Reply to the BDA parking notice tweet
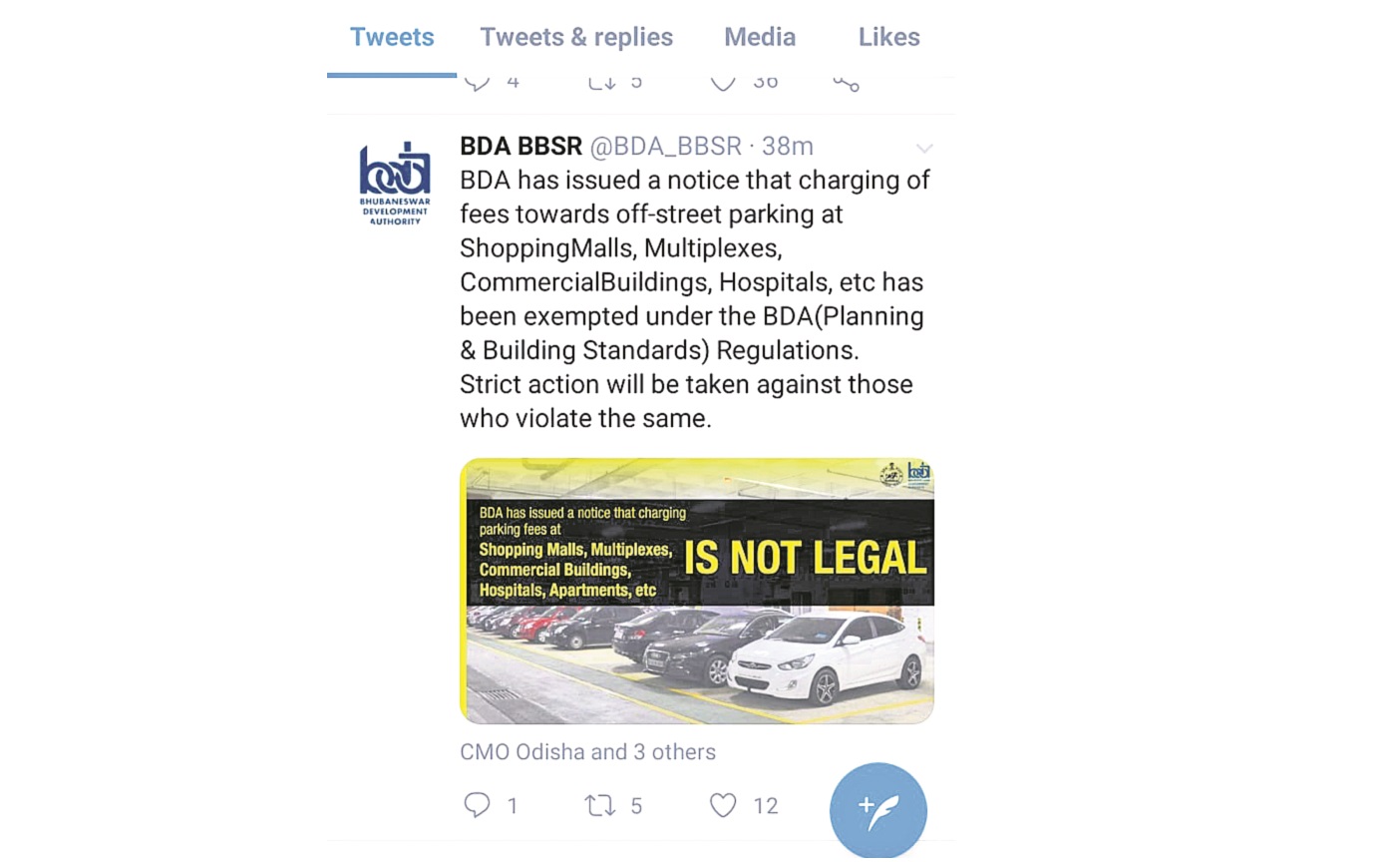The height and width of the screenshot is (862, 1400). pos(478,805)
